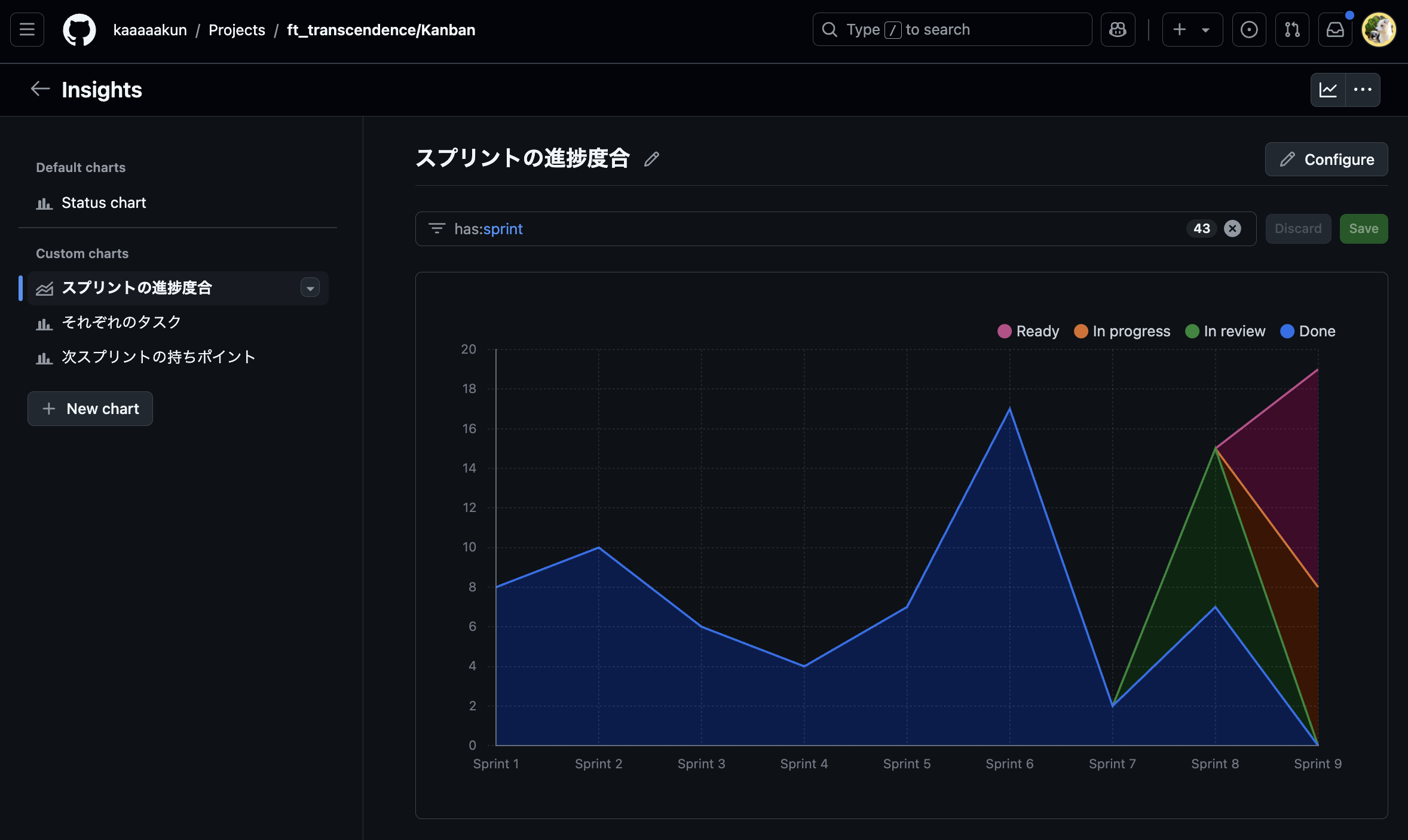
Task: Open the notifications inbox icon
Action: 1334,29
